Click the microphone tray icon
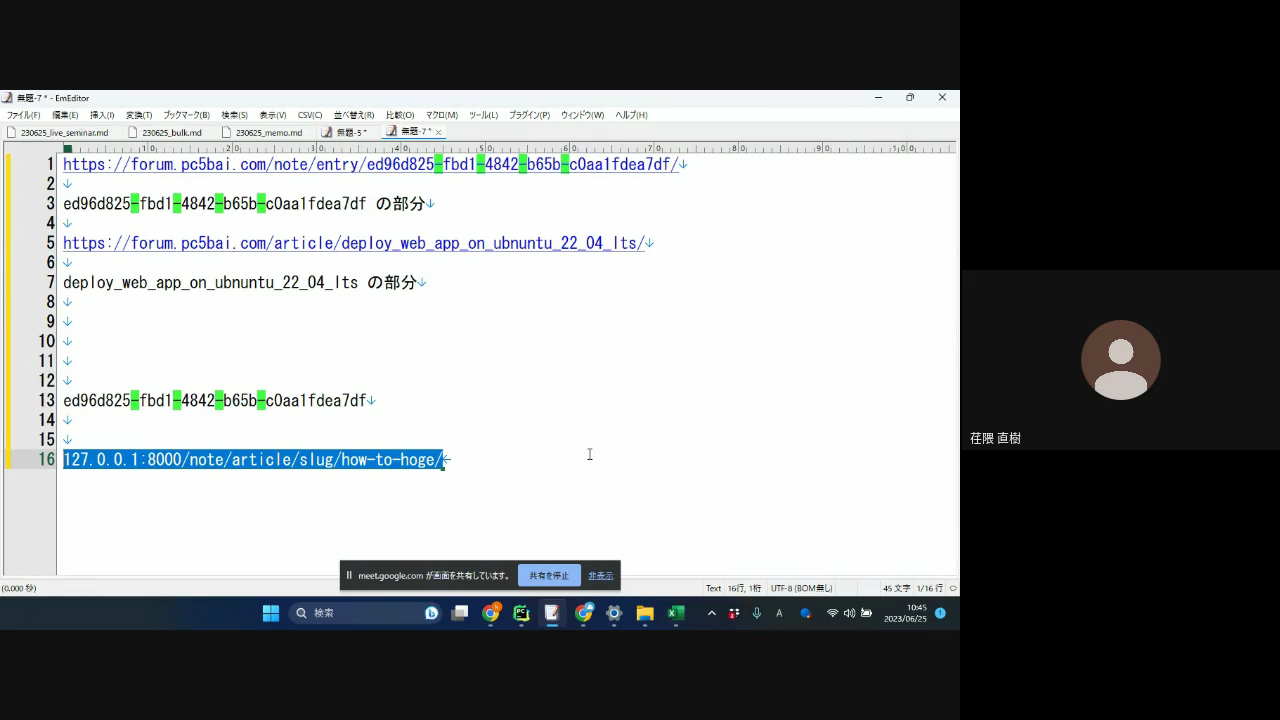 pos(757,613)
